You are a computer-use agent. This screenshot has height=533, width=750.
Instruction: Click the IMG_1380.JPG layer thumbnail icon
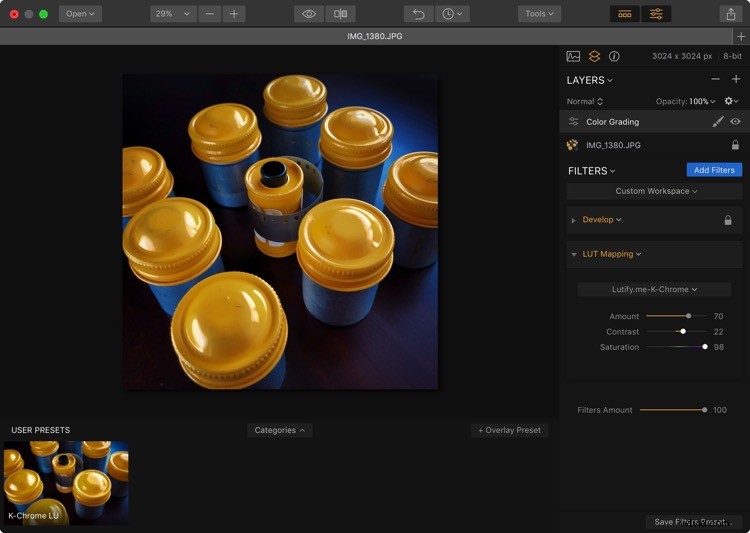(572, 145)
